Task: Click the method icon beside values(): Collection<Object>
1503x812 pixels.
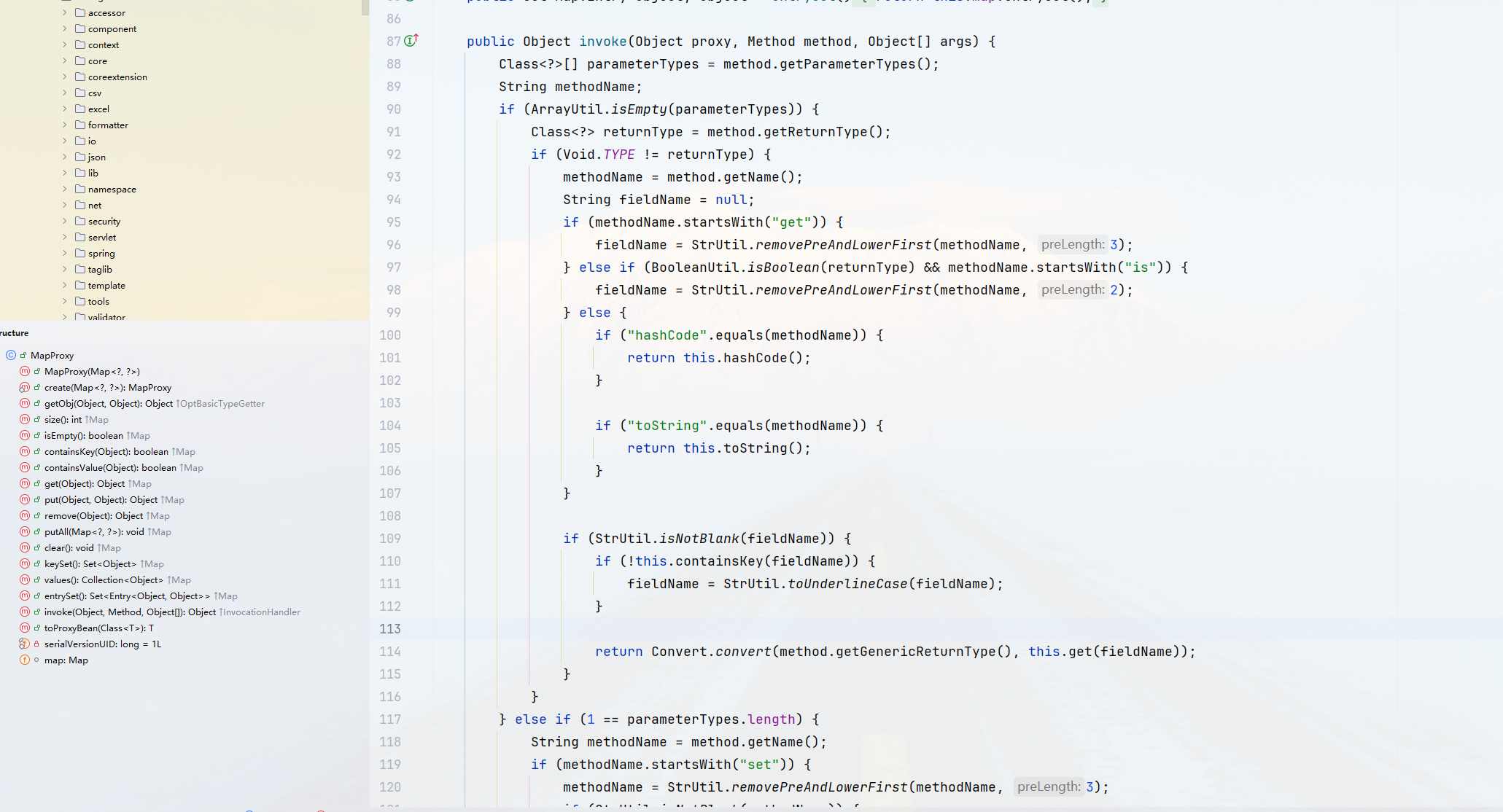Action: point(25,579)
